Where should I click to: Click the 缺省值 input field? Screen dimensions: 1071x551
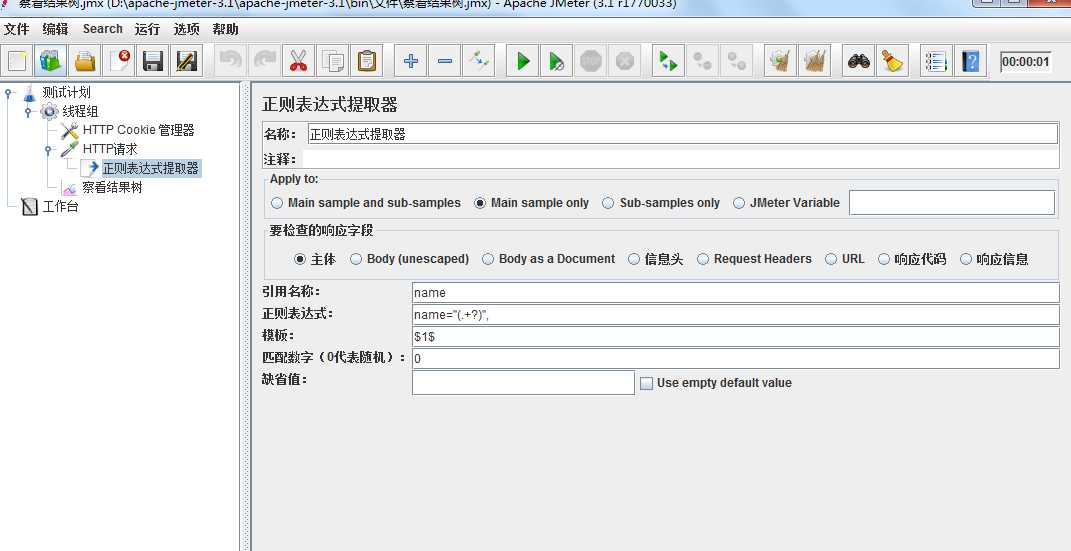tap(523, 382)
